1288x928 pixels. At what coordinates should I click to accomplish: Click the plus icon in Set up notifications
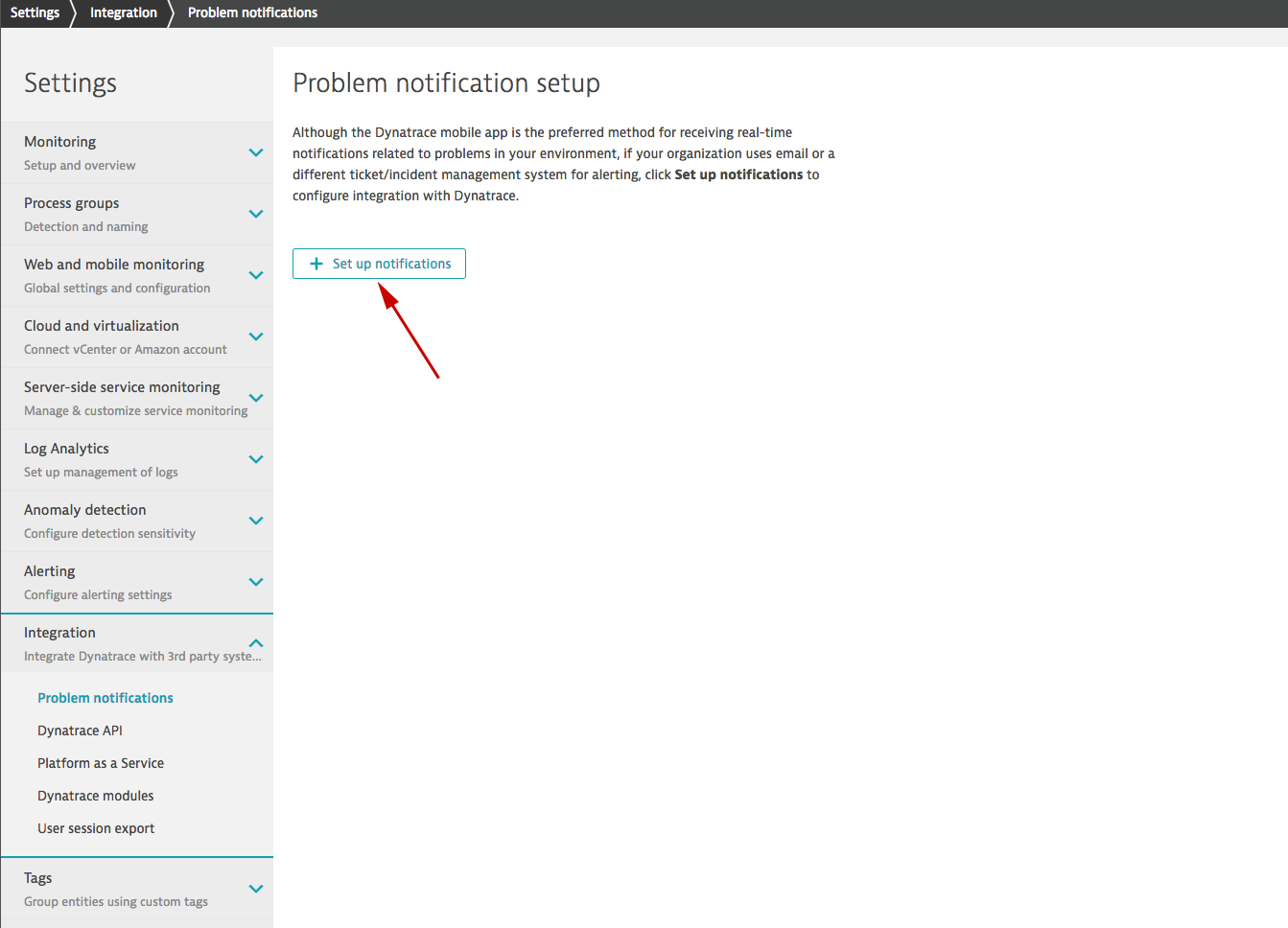[x=316, y=264]
